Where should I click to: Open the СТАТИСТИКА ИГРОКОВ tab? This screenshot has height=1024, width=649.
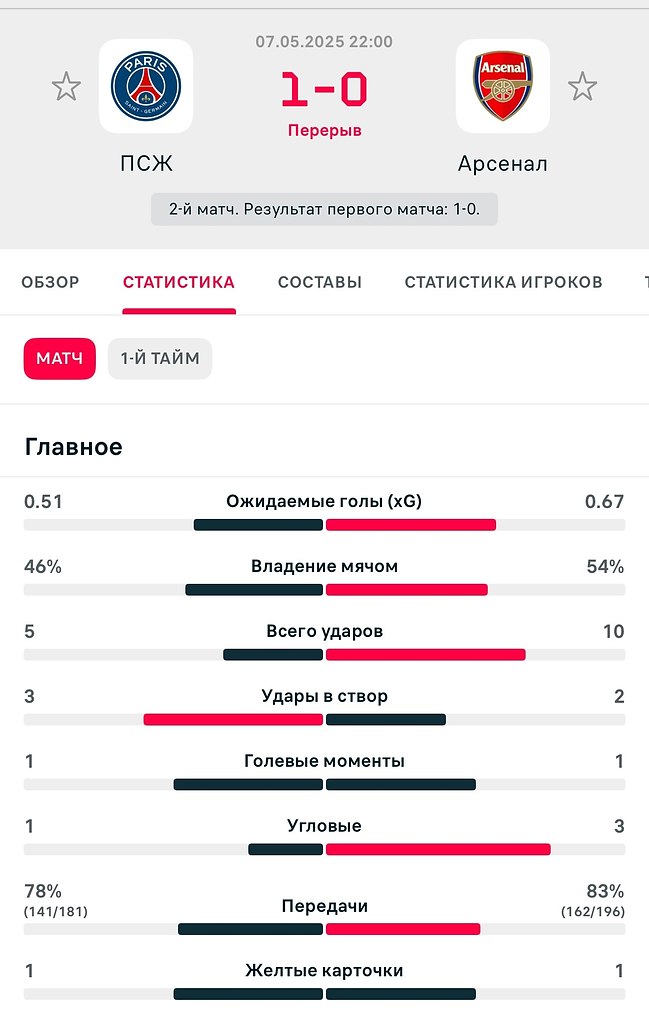tap(503, 282)
